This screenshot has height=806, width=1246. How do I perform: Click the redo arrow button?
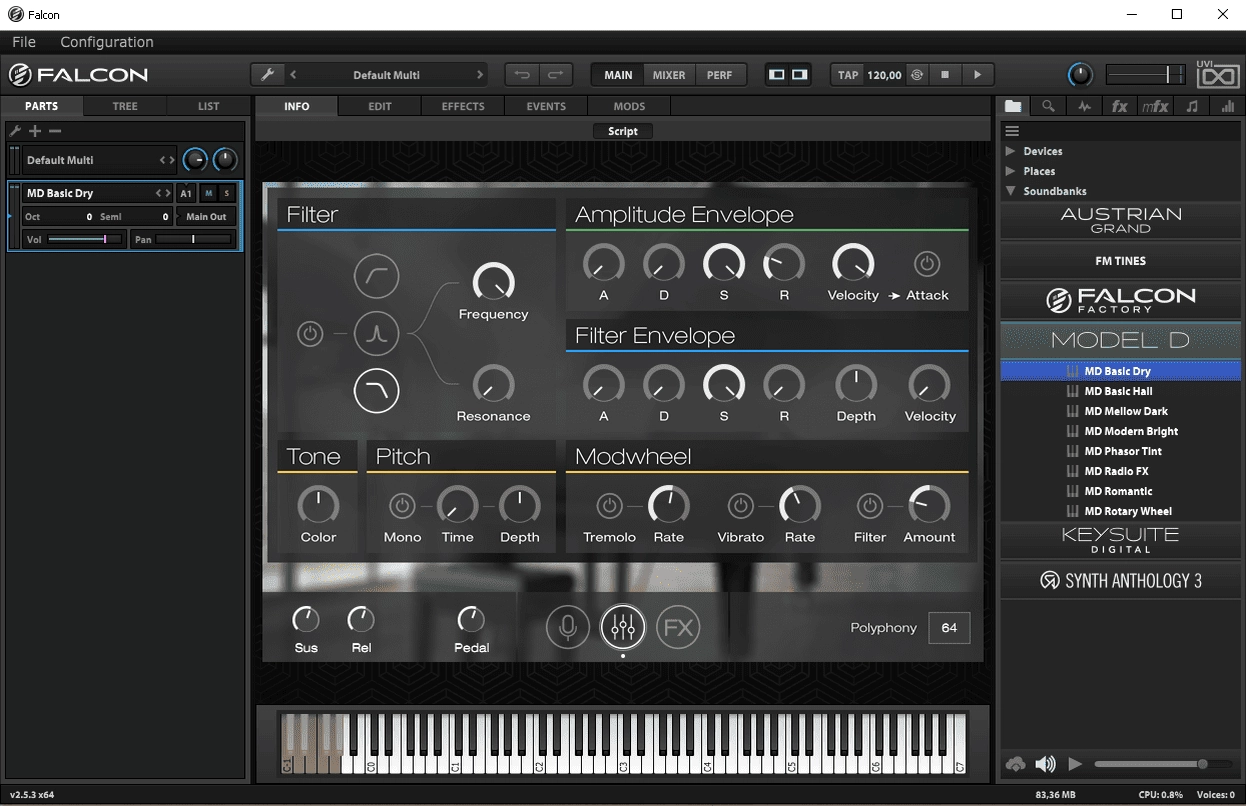(556, 75)
